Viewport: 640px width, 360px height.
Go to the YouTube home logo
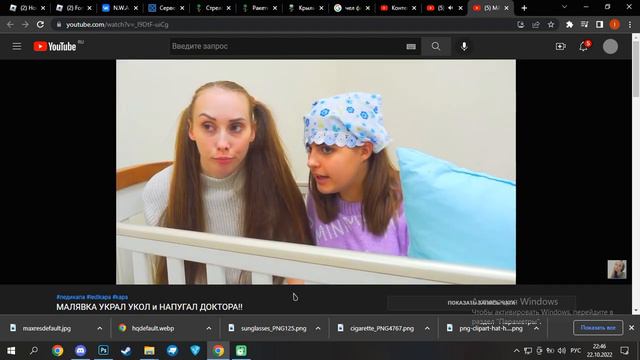coord(55,47)
